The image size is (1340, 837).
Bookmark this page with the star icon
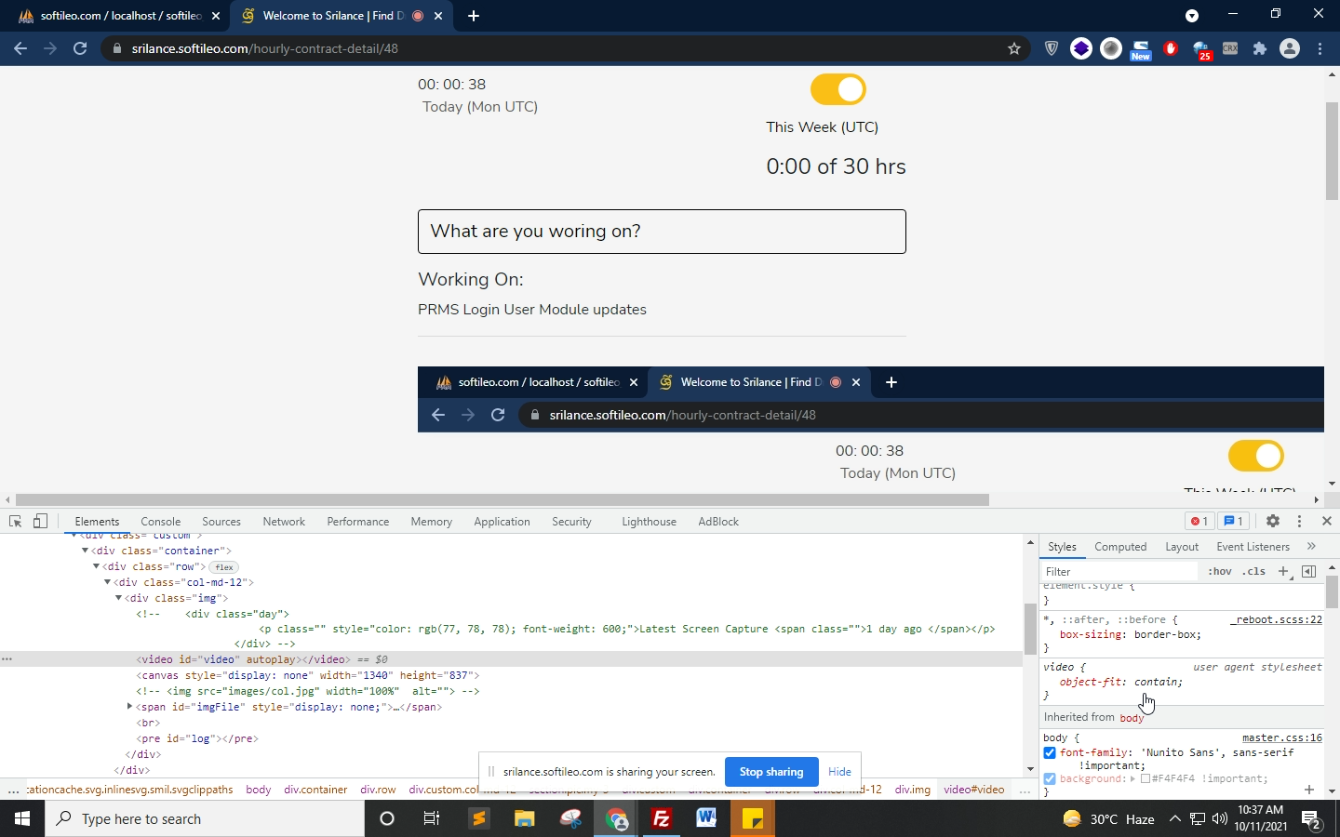[1014, 48]
